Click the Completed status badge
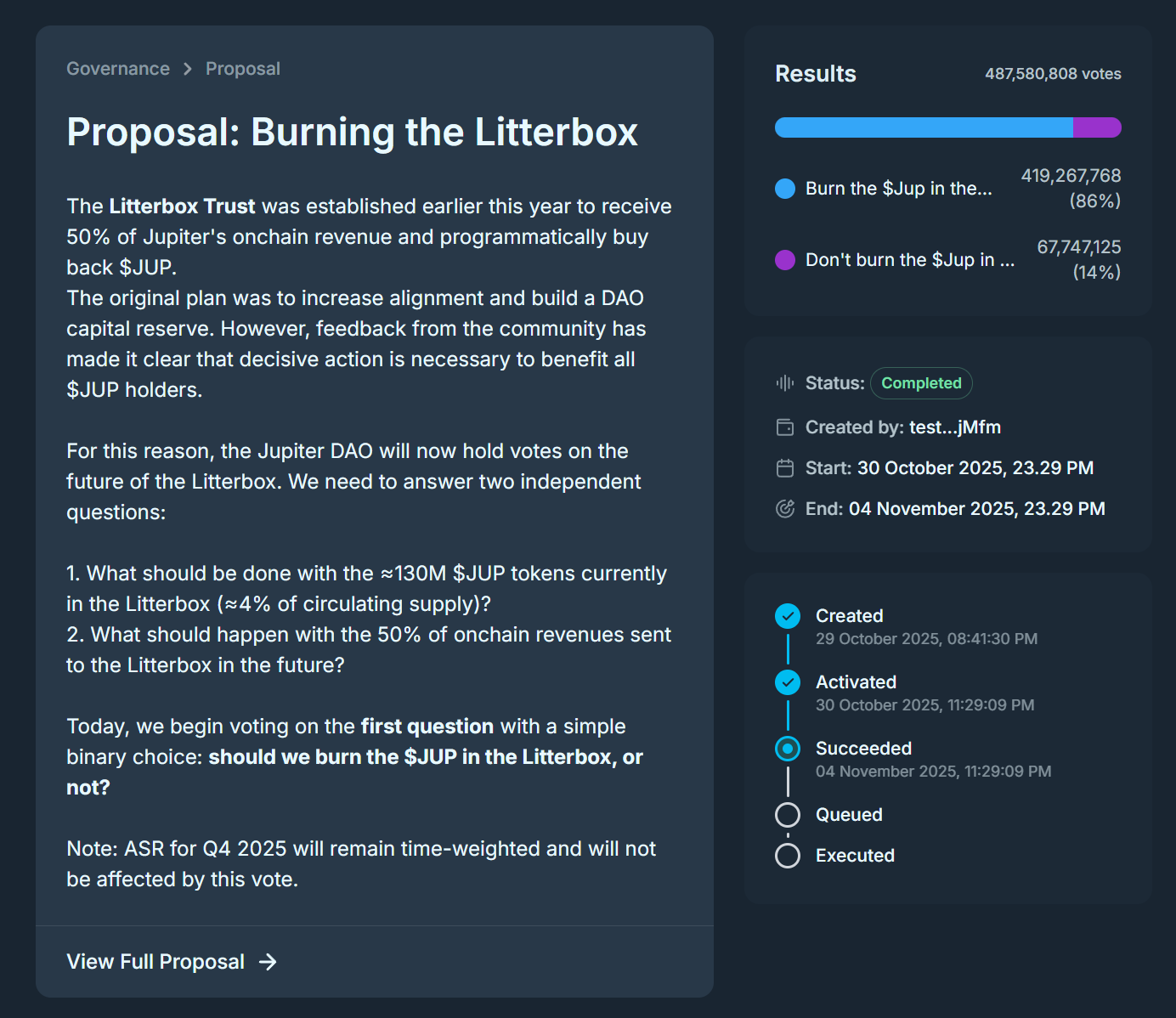 [921, 383]
